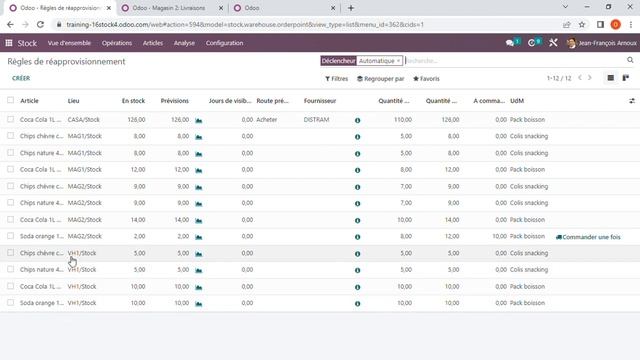Select Soda orange MAG2/Stock row checkbox
Viewport: 640px width, 360px height.
click(x=11, y=236)
